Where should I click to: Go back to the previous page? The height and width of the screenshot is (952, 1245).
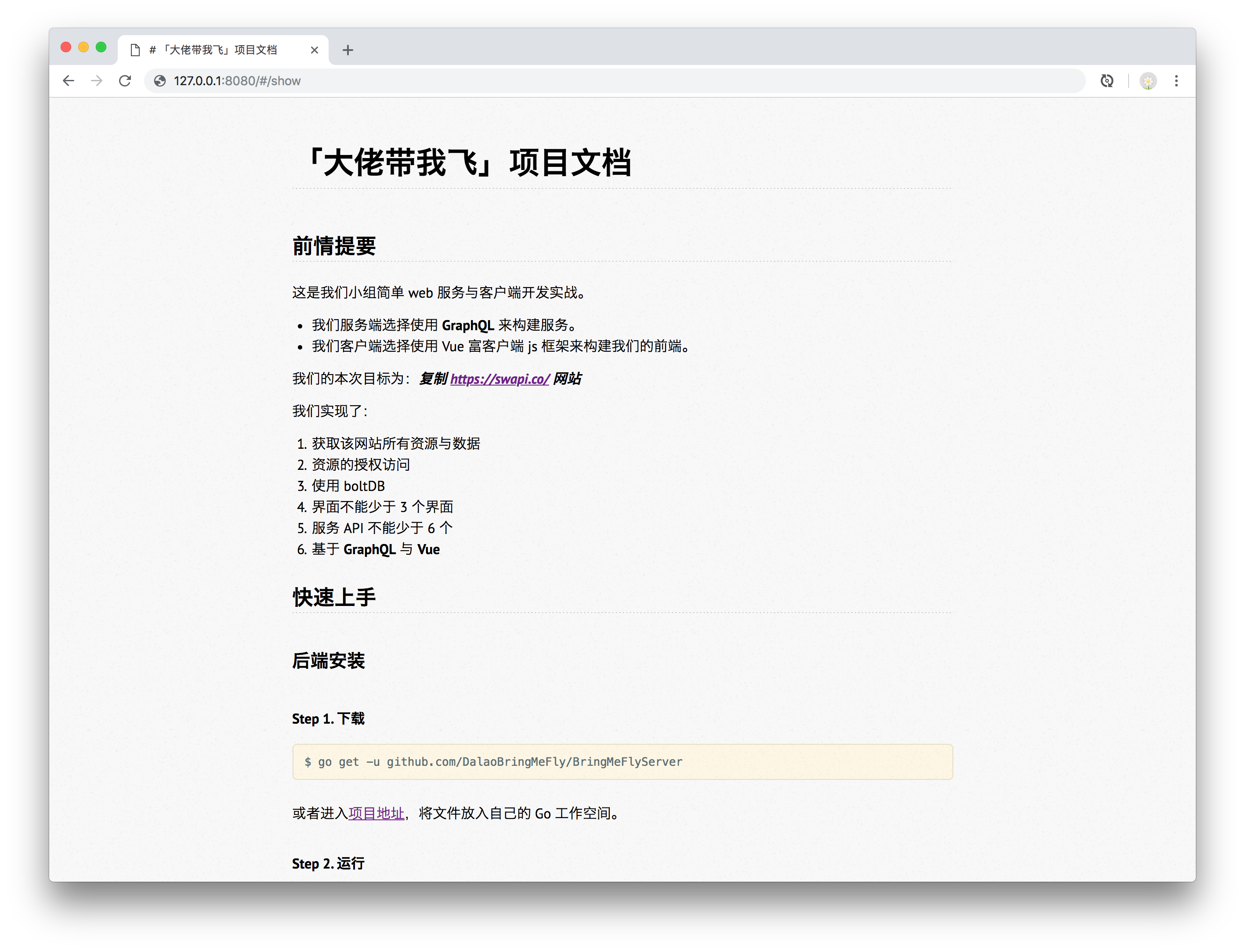click(x=69, y=81)
